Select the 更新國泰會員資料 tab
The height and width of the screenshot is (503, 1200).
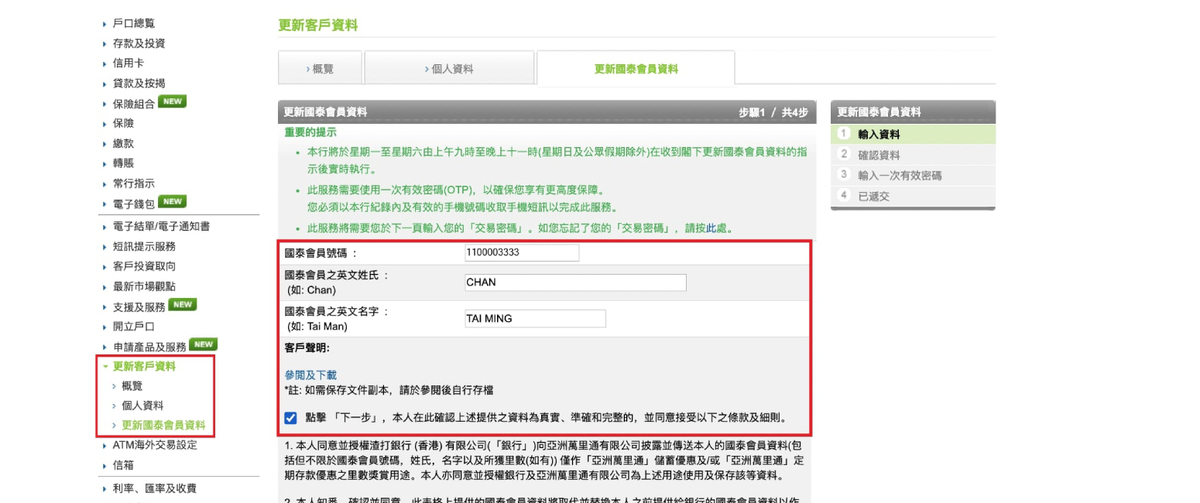tap(635, 69)
